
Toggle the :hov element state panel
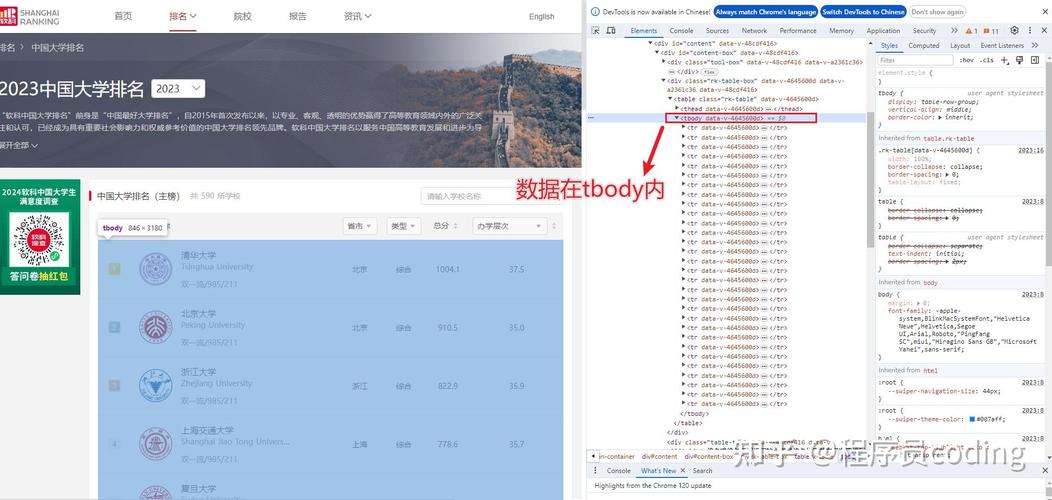coord(967,60)
